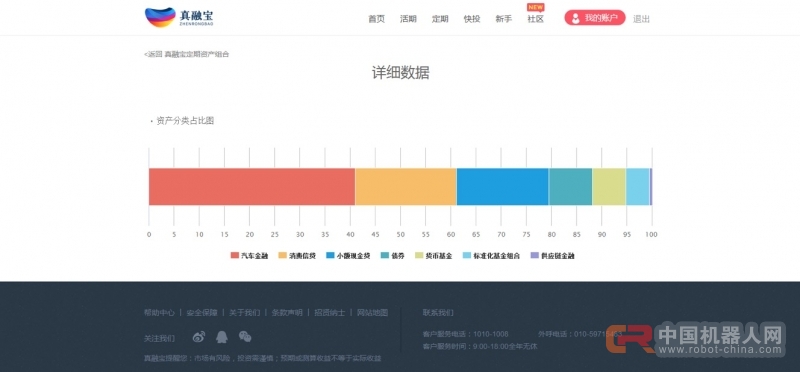
Task: Click the axis label 50
Action: tap(401, 235)
